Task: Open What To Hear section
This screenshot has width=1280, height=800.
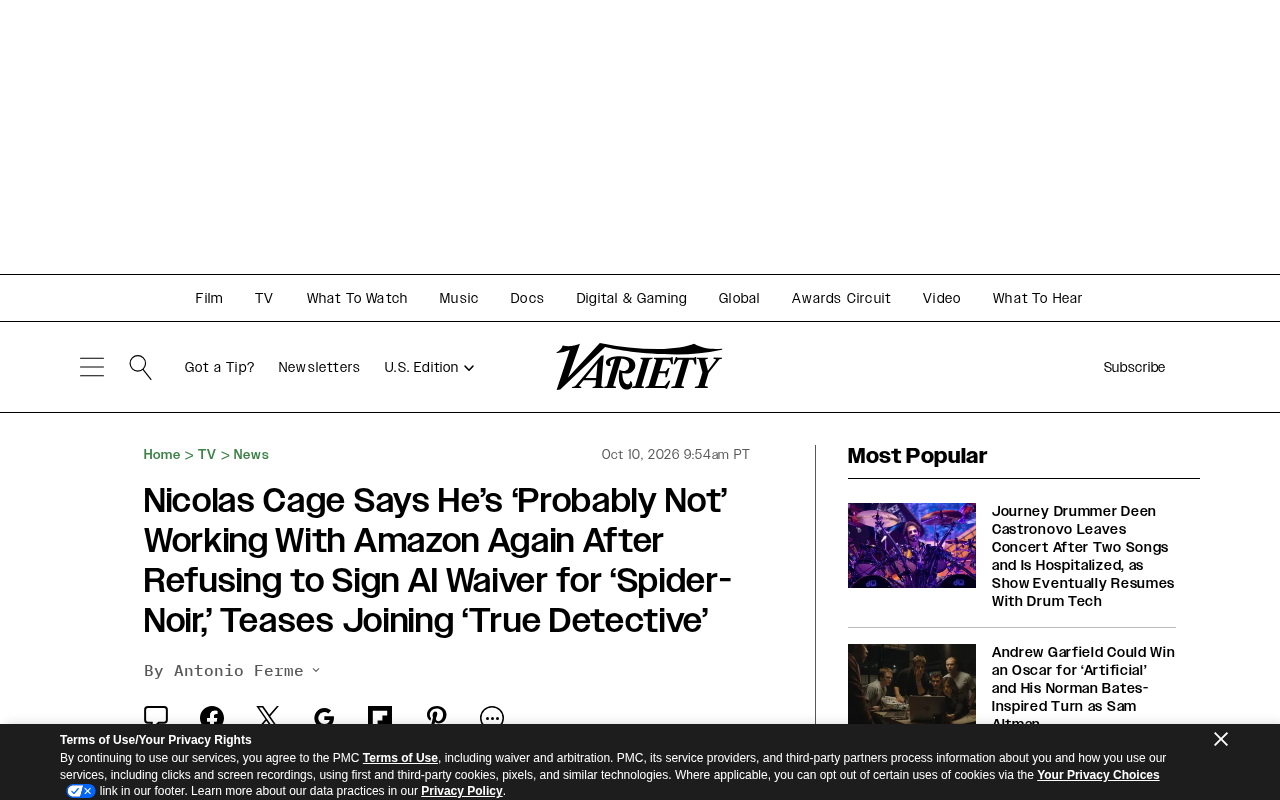Action: [1037, 298]
